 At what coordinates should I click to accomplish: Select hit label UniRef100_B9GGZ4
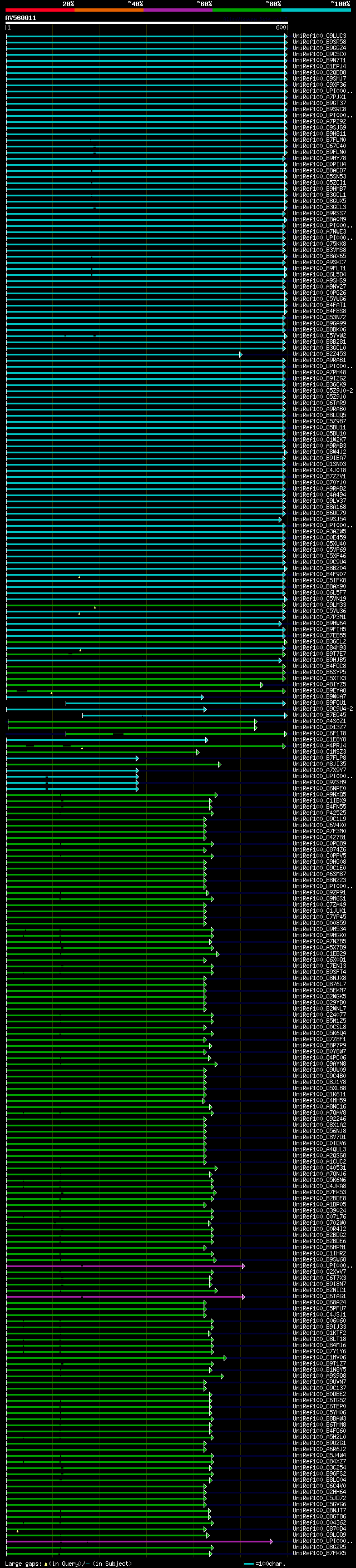319,48
